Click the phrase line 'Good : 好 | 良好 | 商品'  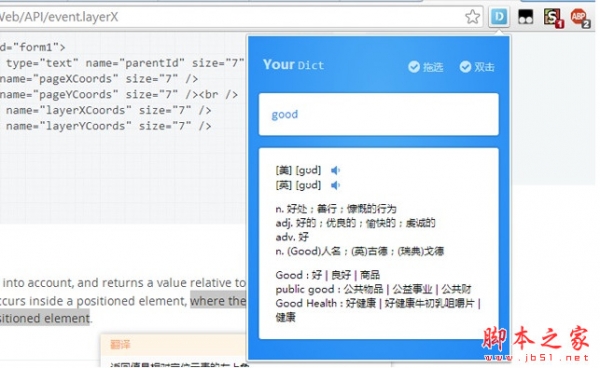[x=328, y=275]
